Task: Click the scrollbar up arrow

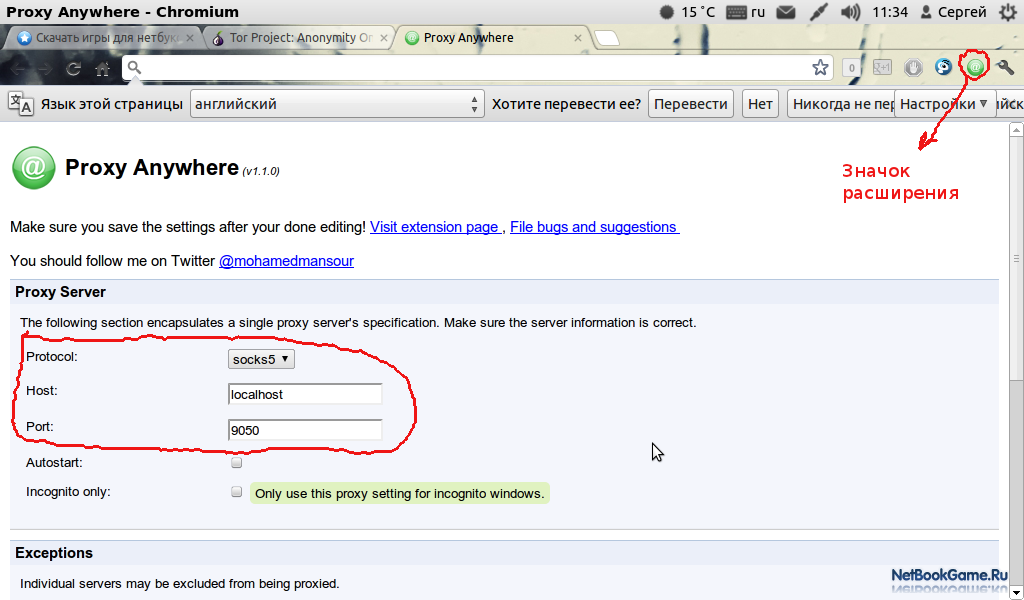Action: click(1016, 130)
